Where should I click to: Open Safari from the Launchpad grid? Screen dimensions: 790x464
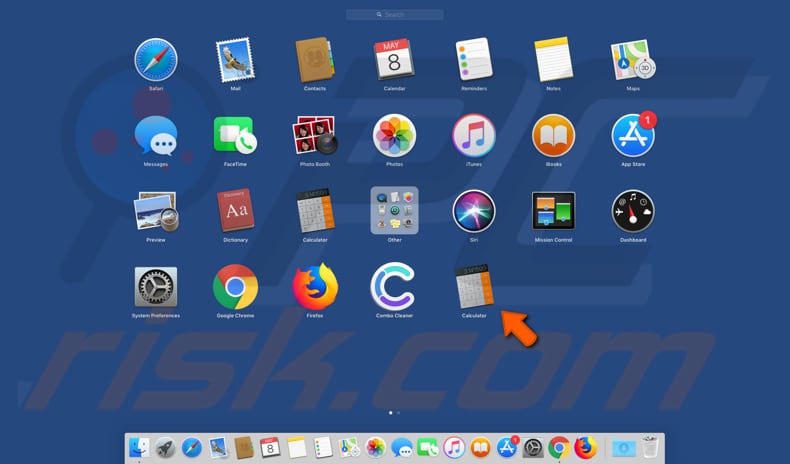156,59
